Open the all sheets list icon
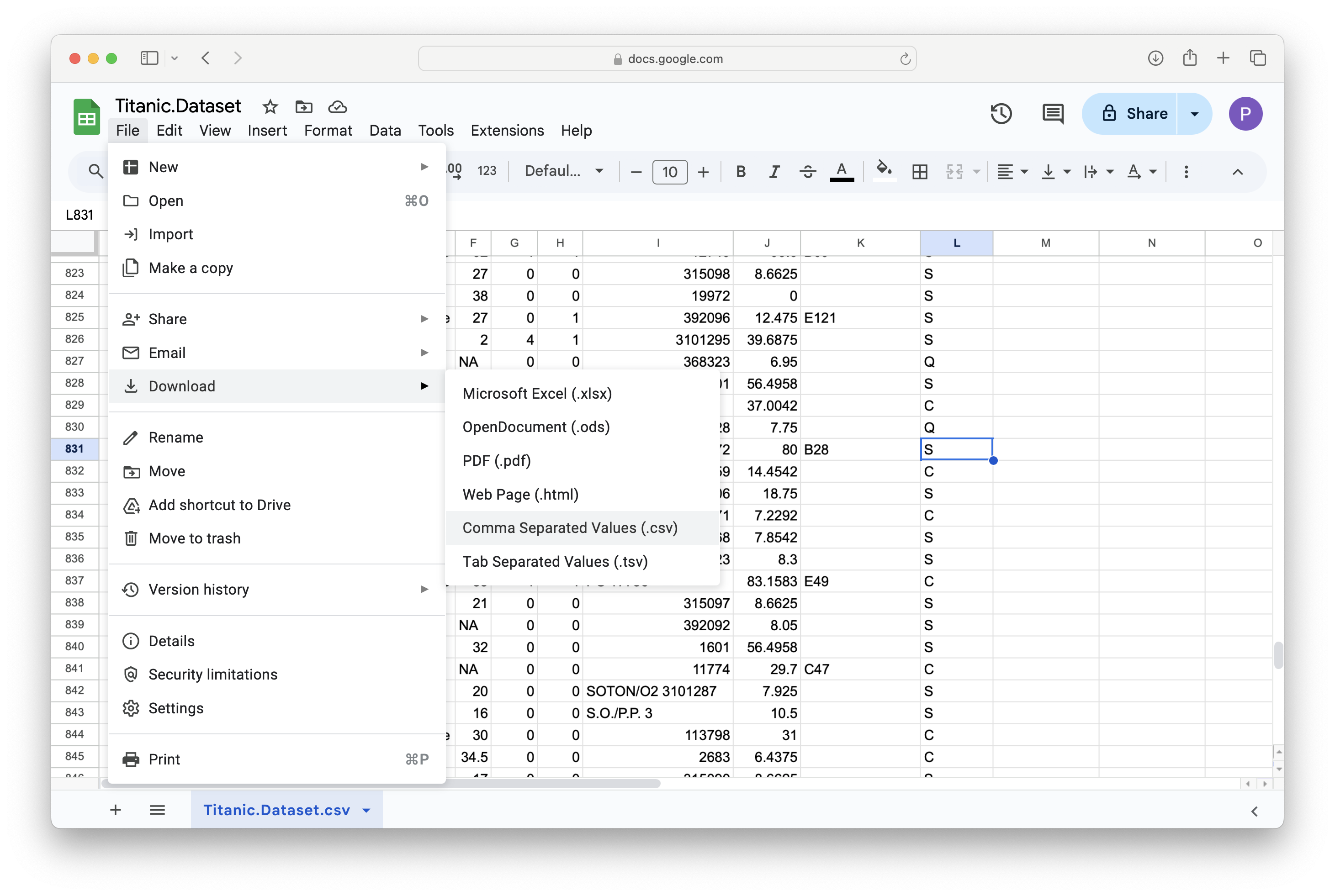 coord(158,810)
